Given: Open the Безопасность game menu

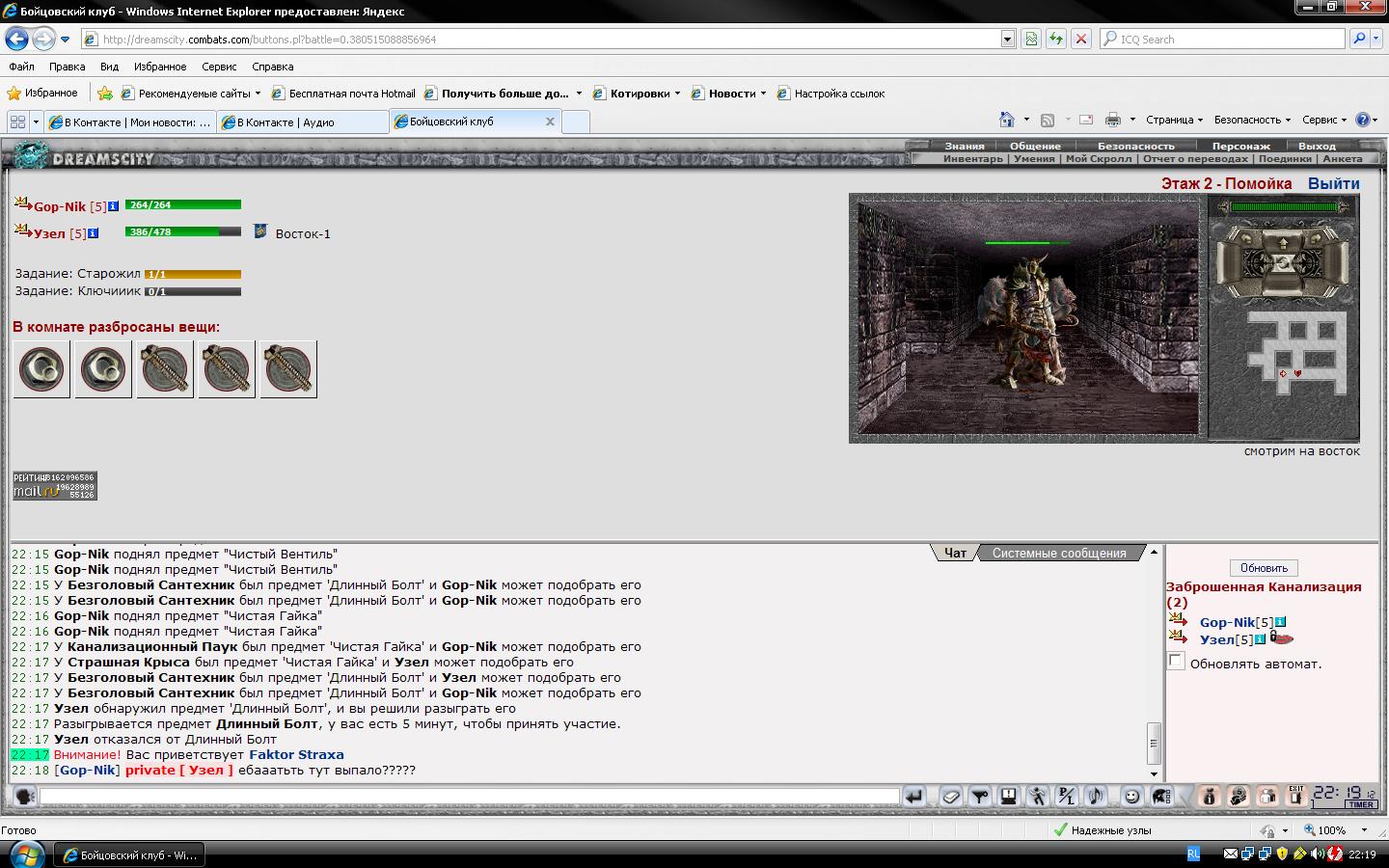Looking at the screenshot, I should [x=1136, y=147].
